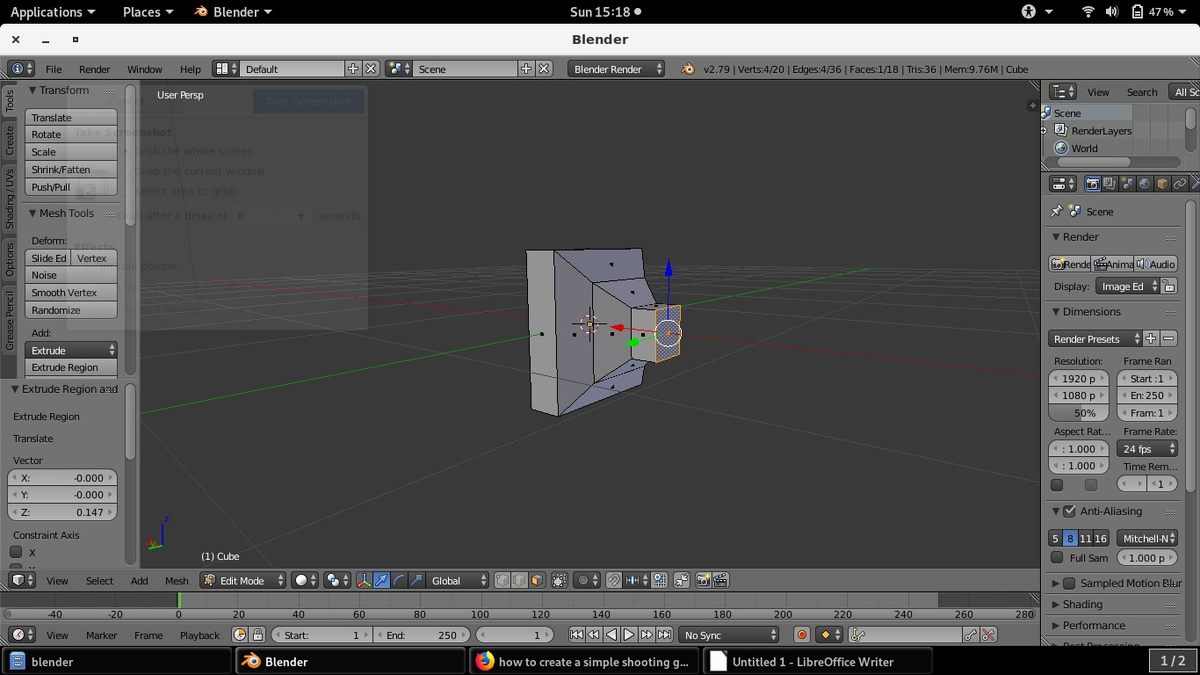The width and height of the screenshot is (1200, 675).
Task: Enable the Sampled Motion Blur checkbox
Action: click(x=1069, y=583)
